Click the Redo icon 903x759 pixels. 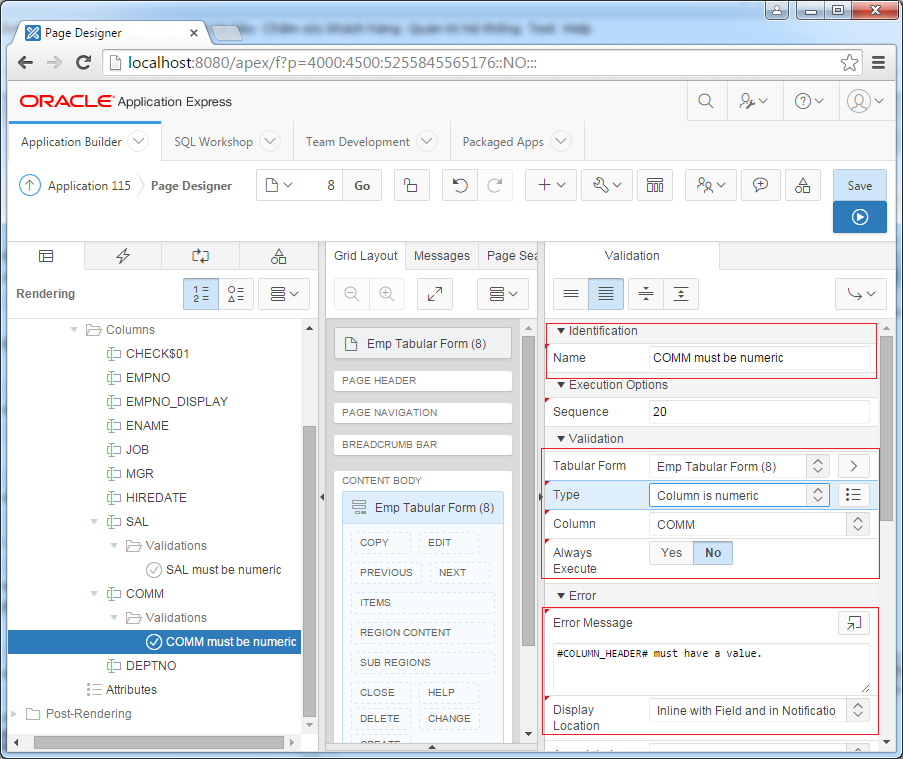point(494,185)
